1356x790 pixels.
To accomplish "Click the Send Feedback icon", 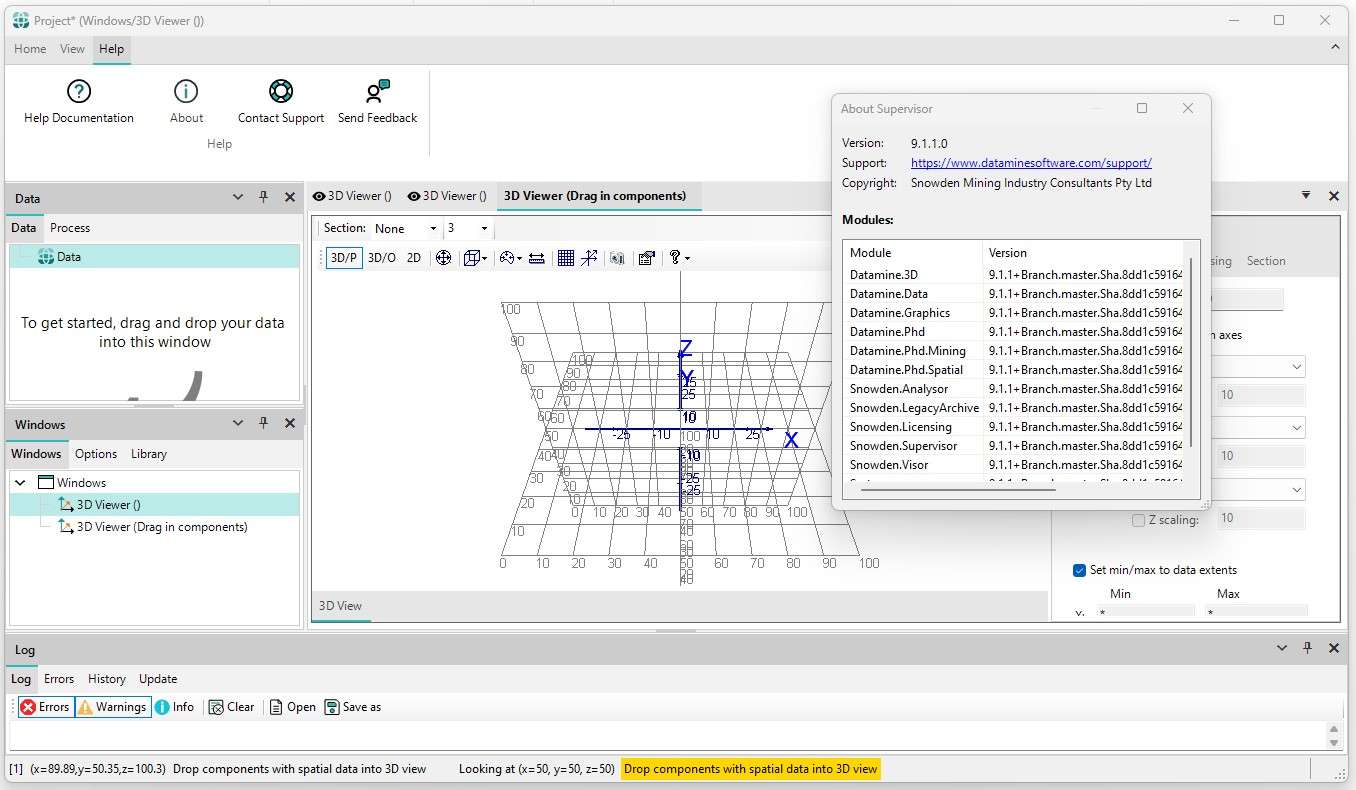I will pos(377,92).
